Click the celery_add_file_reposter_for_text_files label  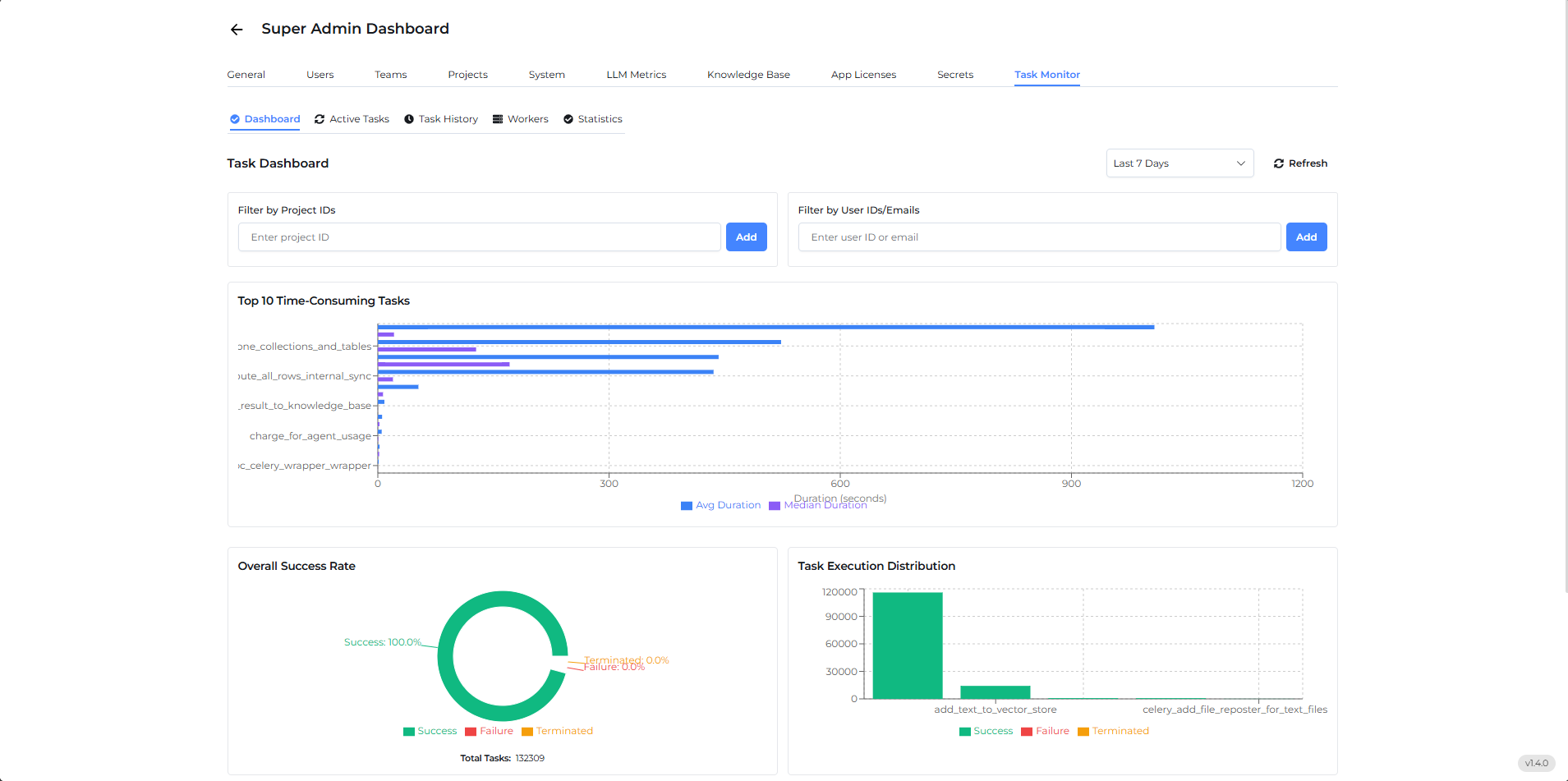[x=1235, y=710]
